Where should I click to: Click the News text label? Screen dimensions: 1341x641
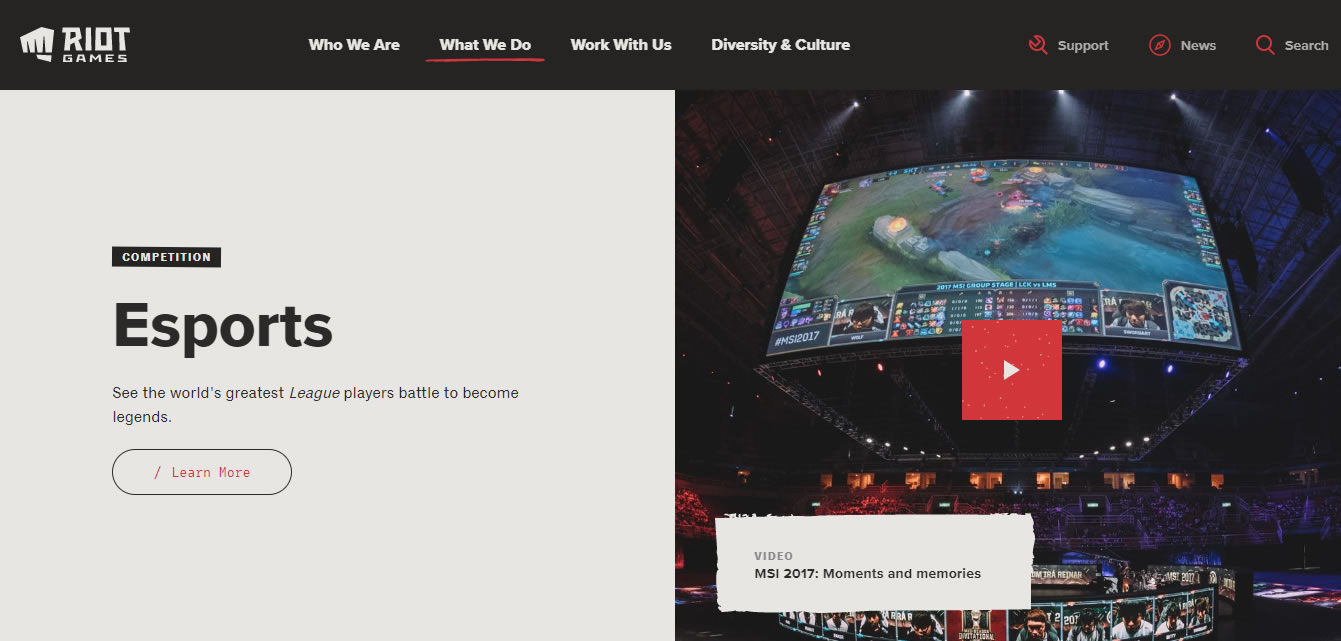click(1198, 44)
